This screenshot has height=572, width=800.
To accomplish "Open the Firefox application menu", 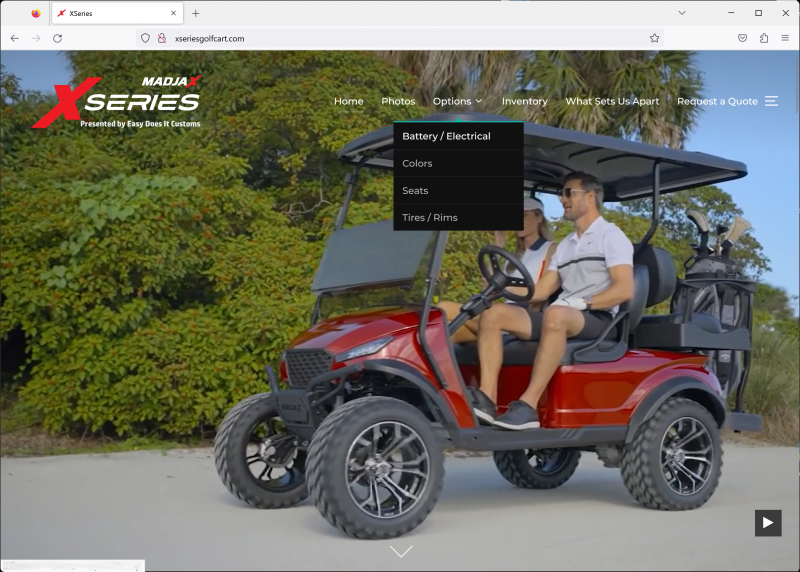I will (785, 38).
